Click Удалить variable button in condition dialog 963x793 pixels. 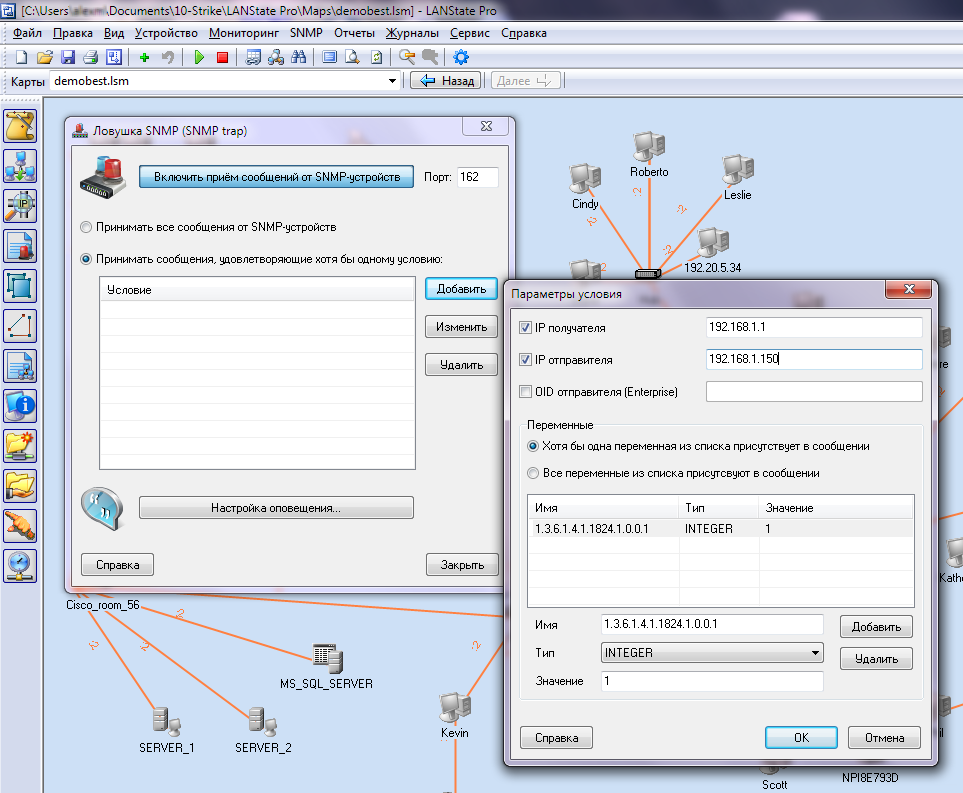click(x=876, y=659)
